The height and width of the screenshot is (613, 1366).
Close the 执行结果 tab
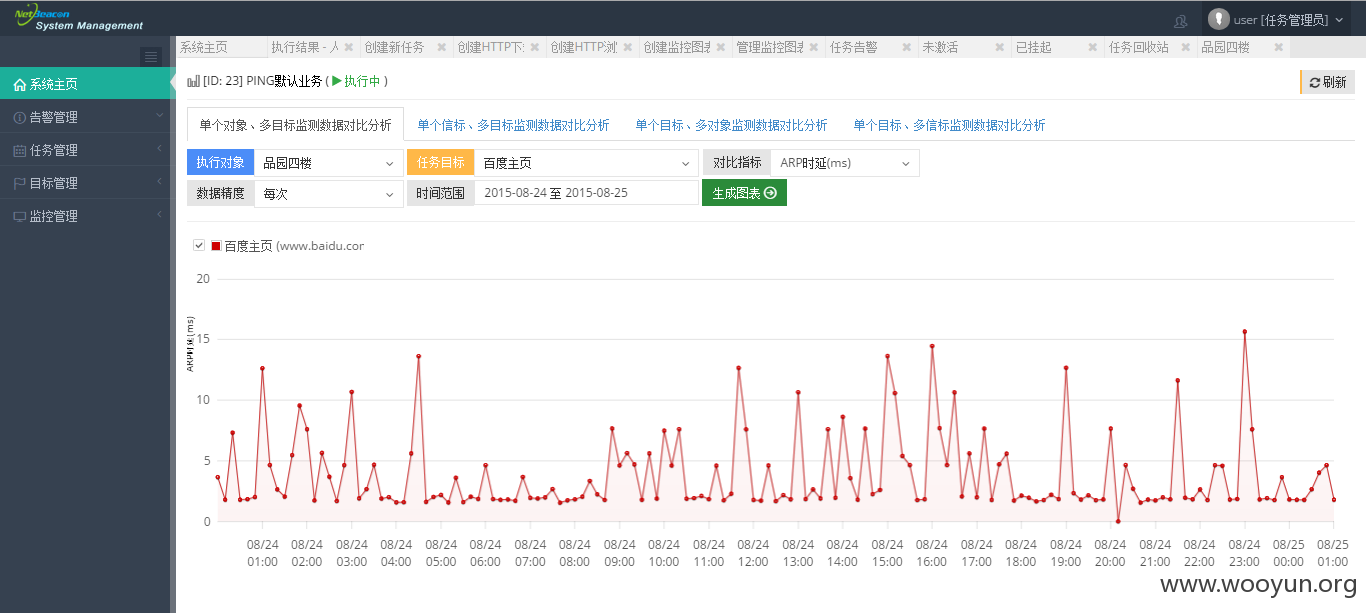coord(348,47)
